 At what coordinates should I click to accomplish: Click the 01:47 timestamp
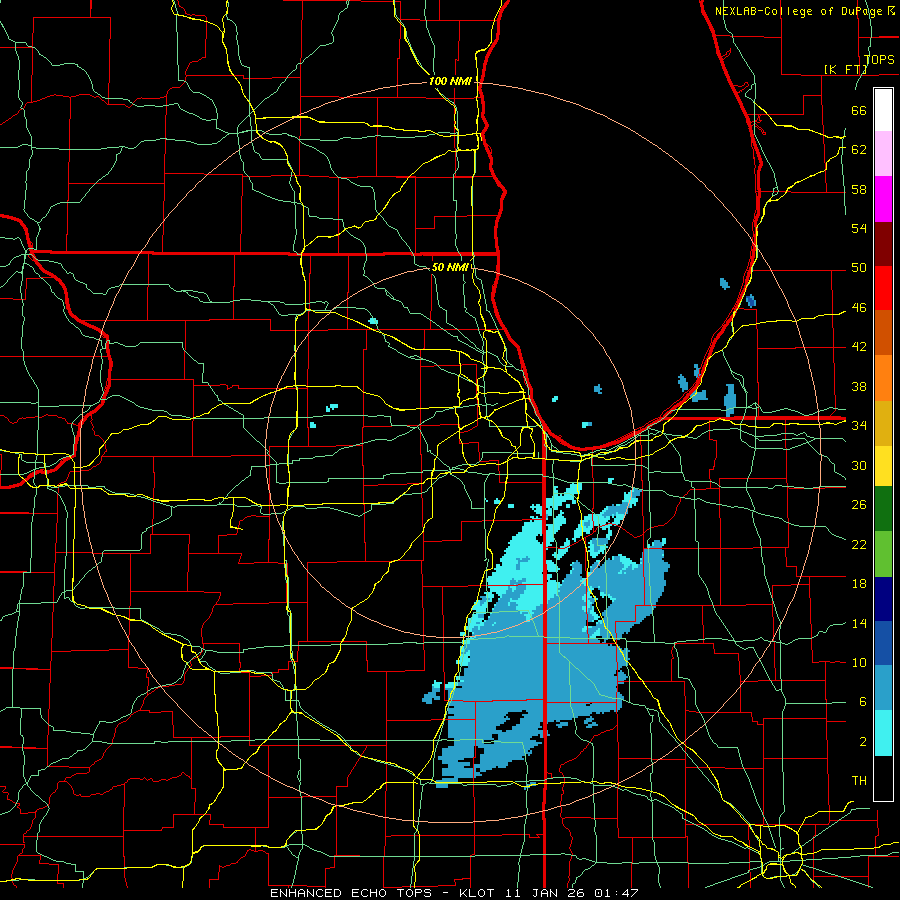[616, 893]
